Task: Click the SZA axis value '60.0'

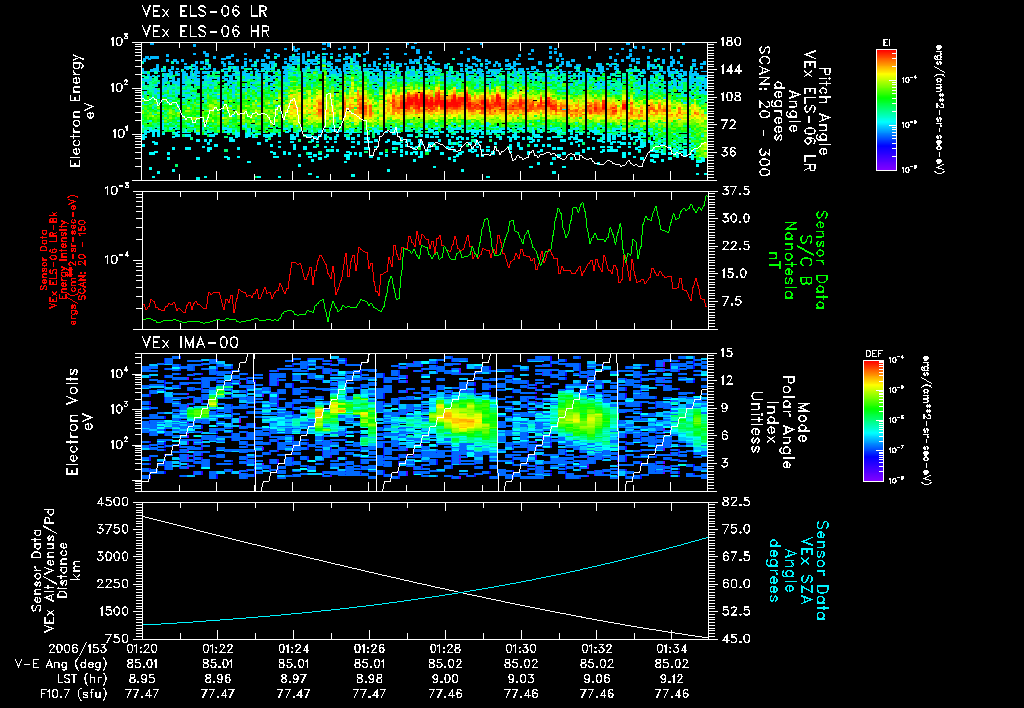Action: tap(737, 584)
